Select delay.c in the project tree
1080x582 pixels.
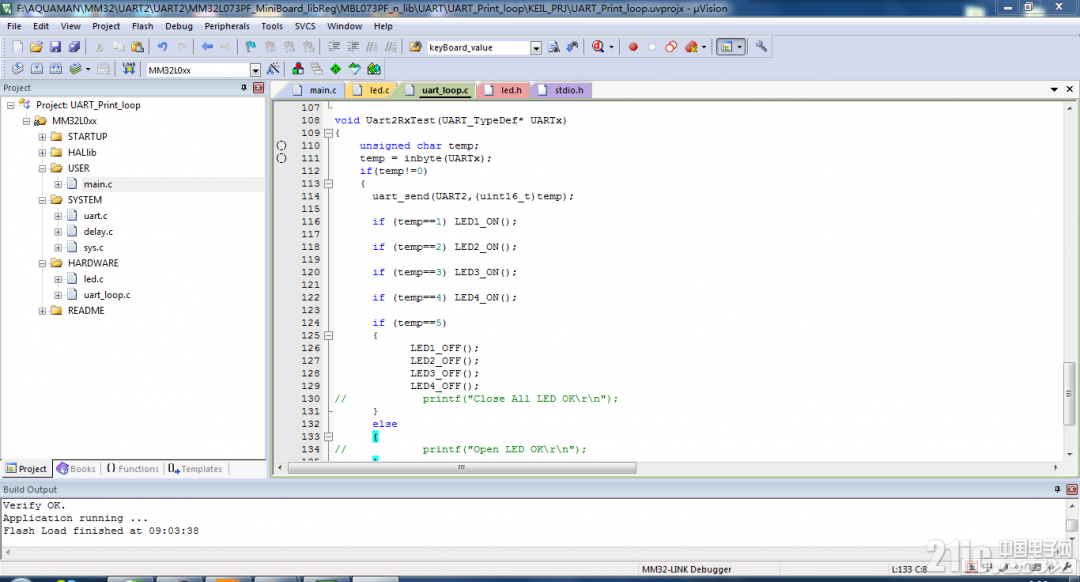pyautogui.click(x=98, y=231)
